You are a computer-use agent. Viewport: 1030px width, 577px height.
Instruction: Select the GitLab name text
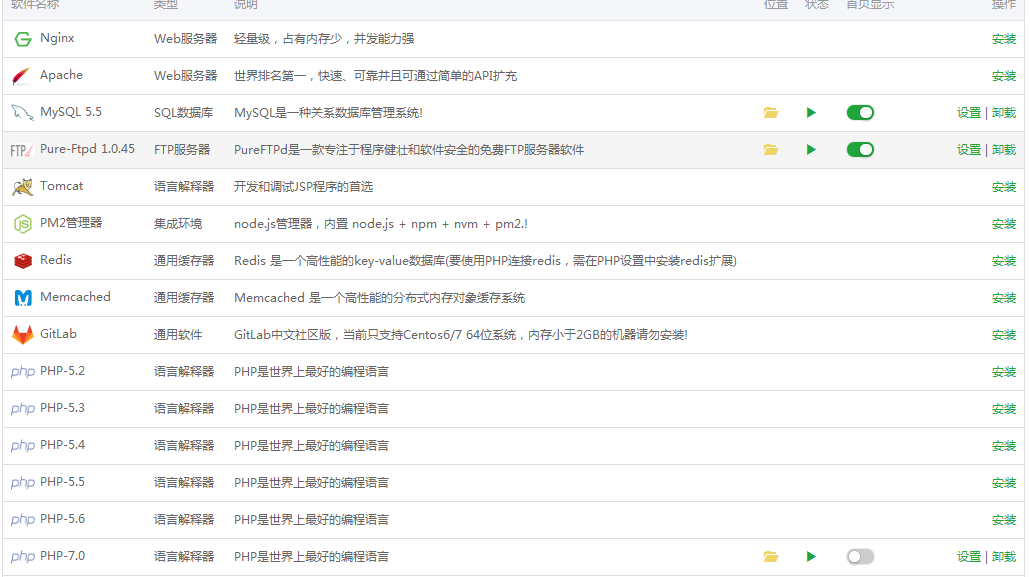58,334
